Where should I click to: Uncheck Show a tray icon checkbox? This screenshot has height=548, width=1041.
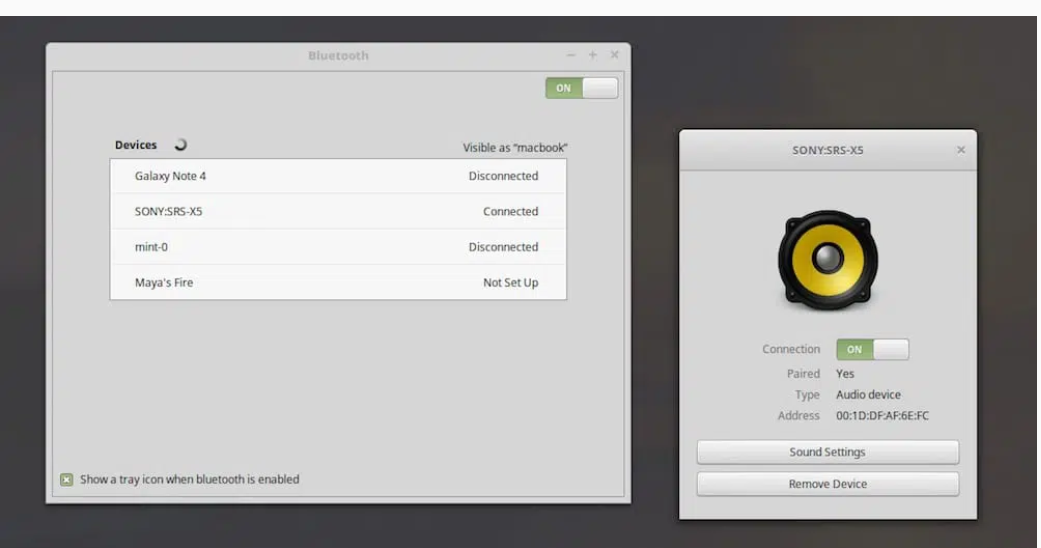tap(67, 479)
